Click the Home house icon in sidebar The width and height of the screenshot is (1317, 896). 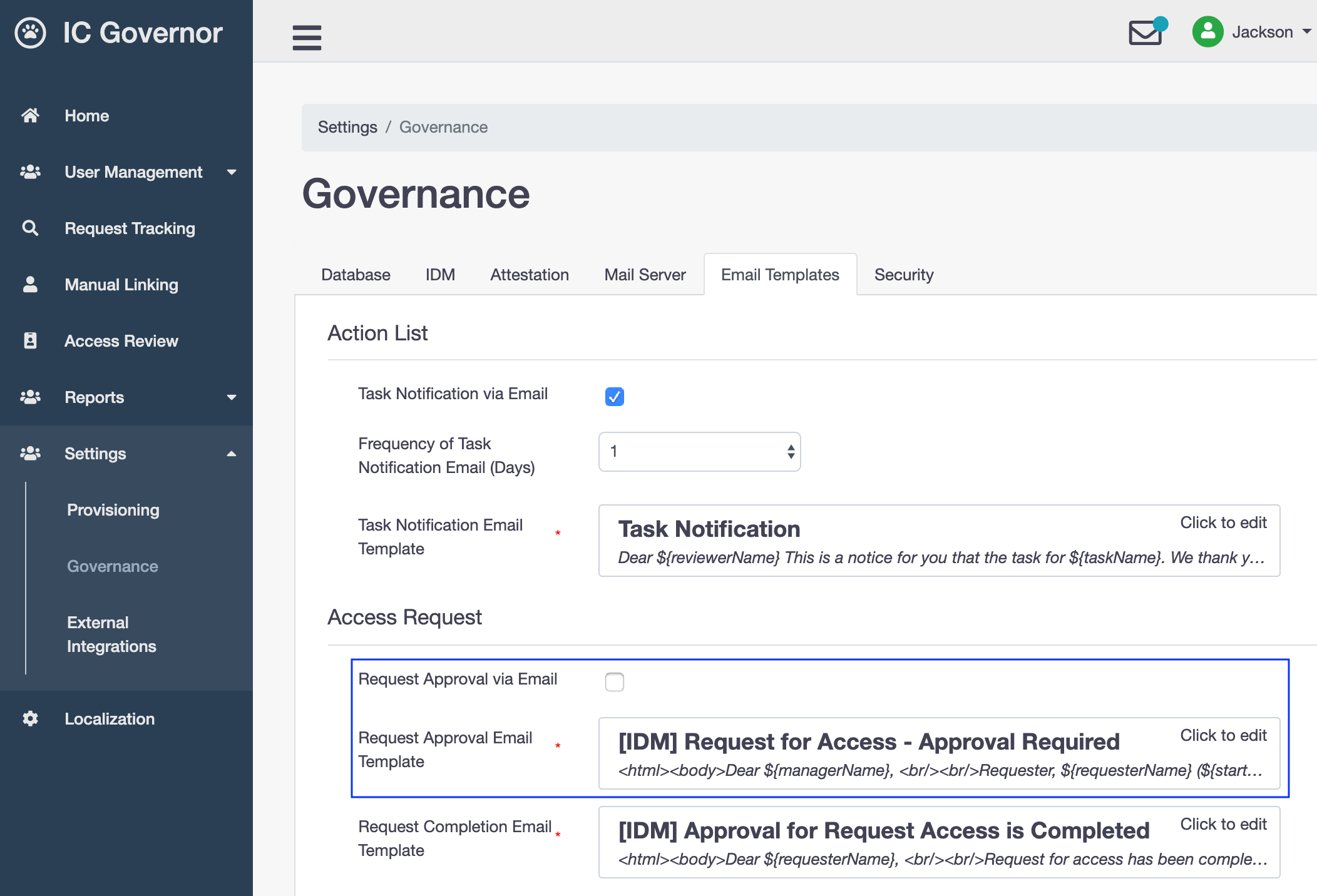click(30, 116)
